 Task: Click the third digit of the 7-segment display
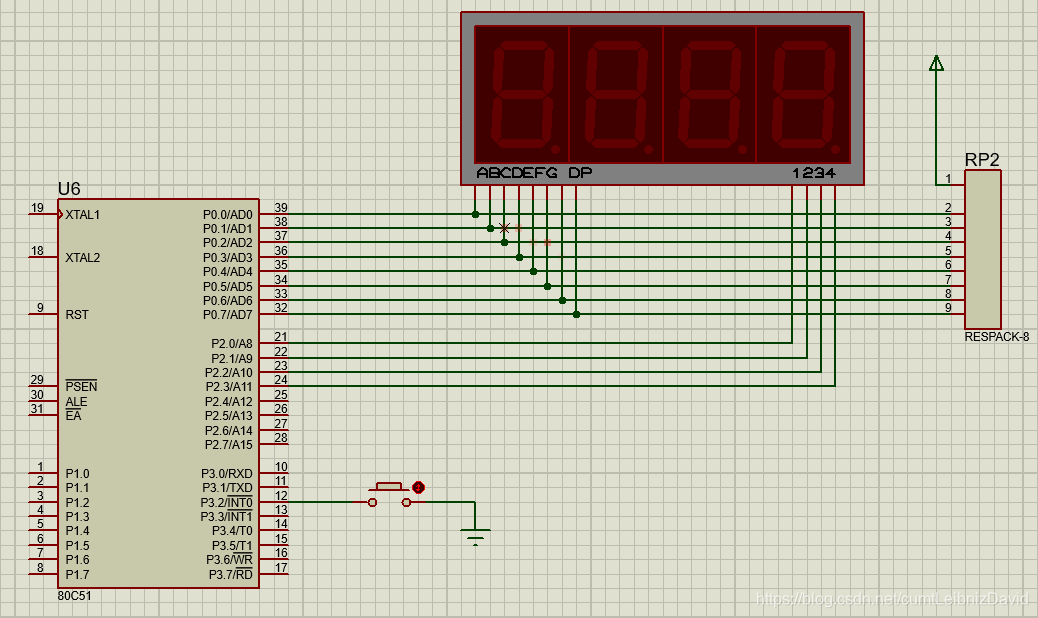[x=710, y=93]
